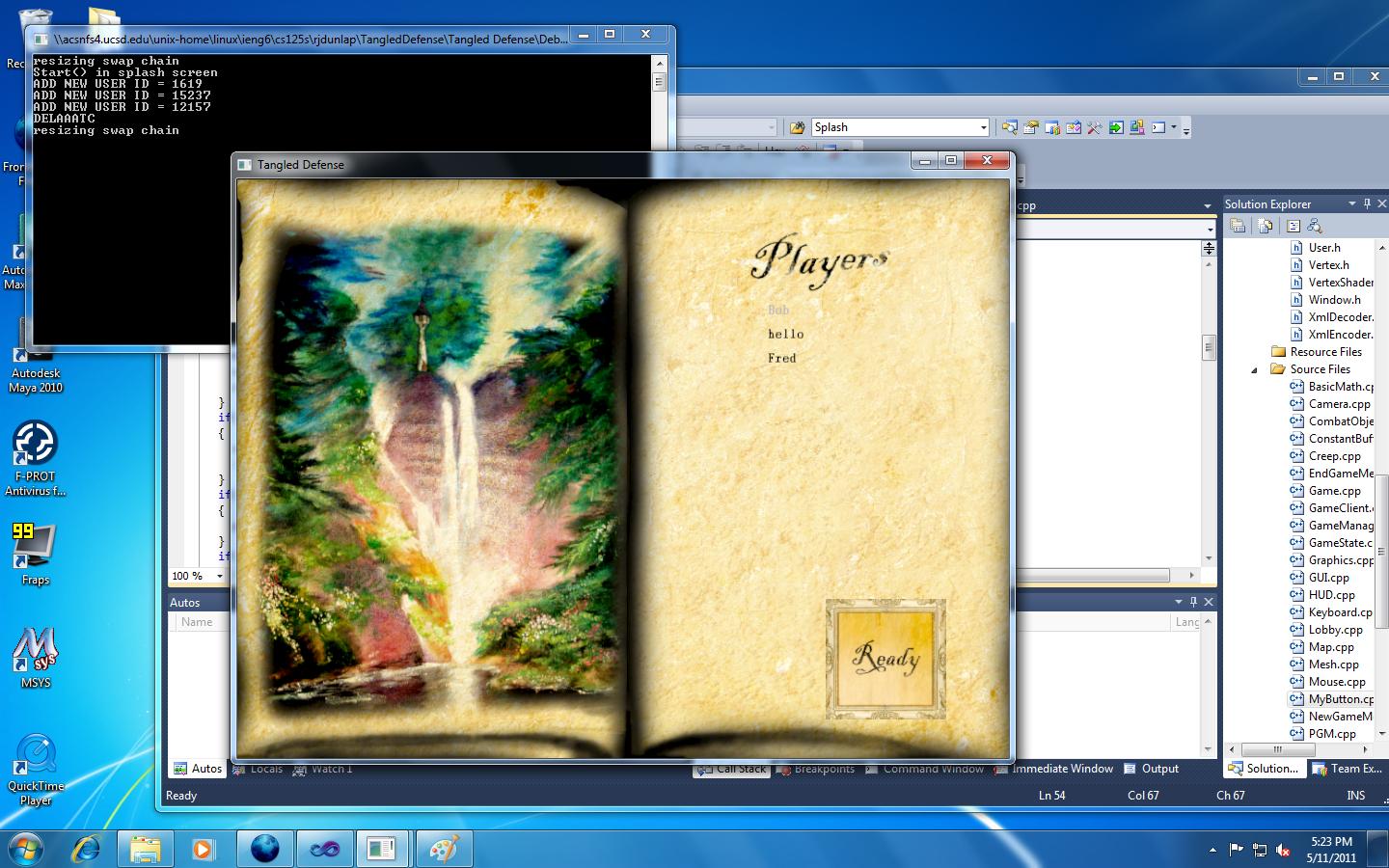Show hidden tray icons arrow
Viewport: 1389px width, 868px height.
[1212, 850]
